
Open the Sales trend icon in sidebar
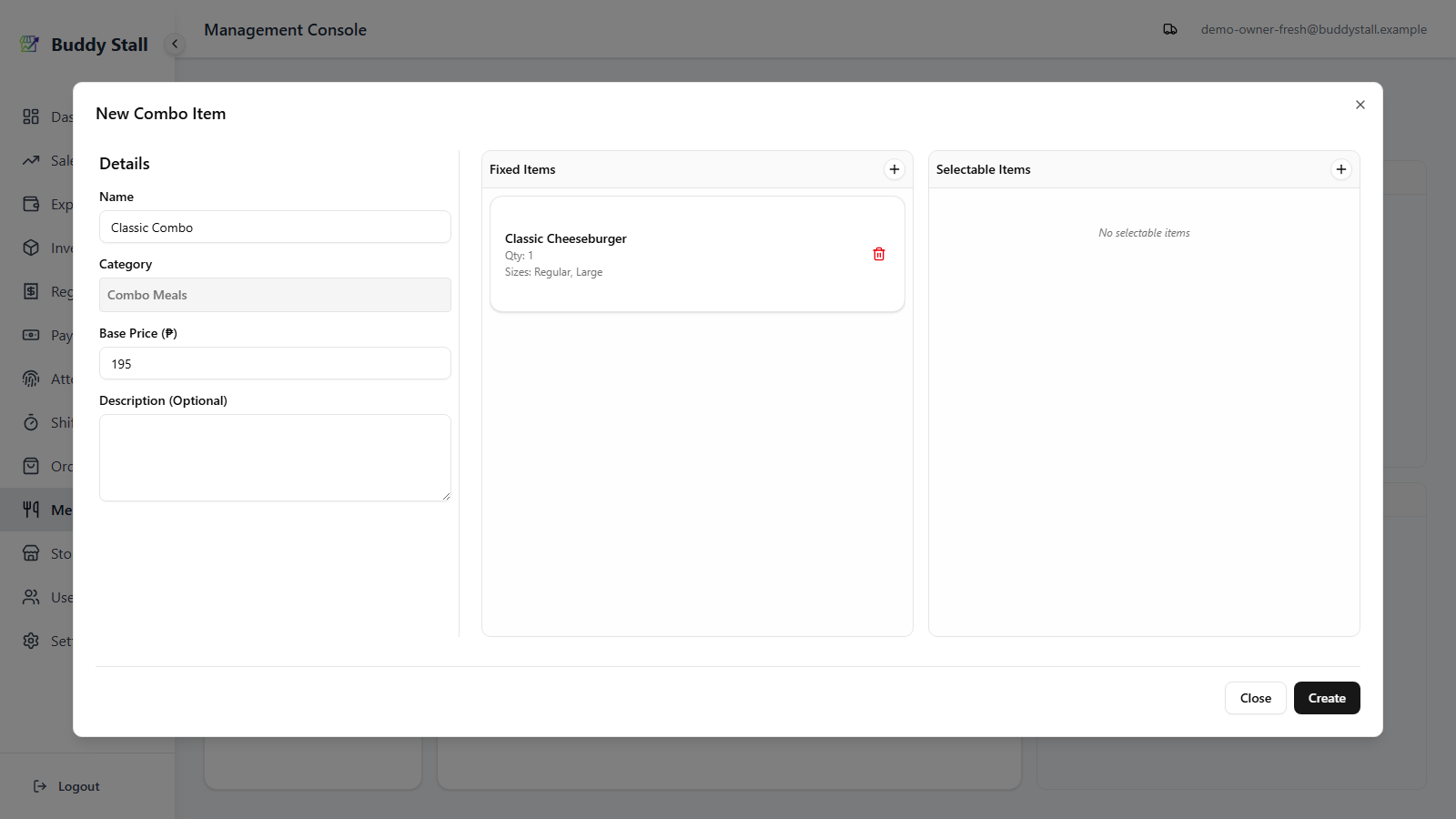tap(31, 160)
